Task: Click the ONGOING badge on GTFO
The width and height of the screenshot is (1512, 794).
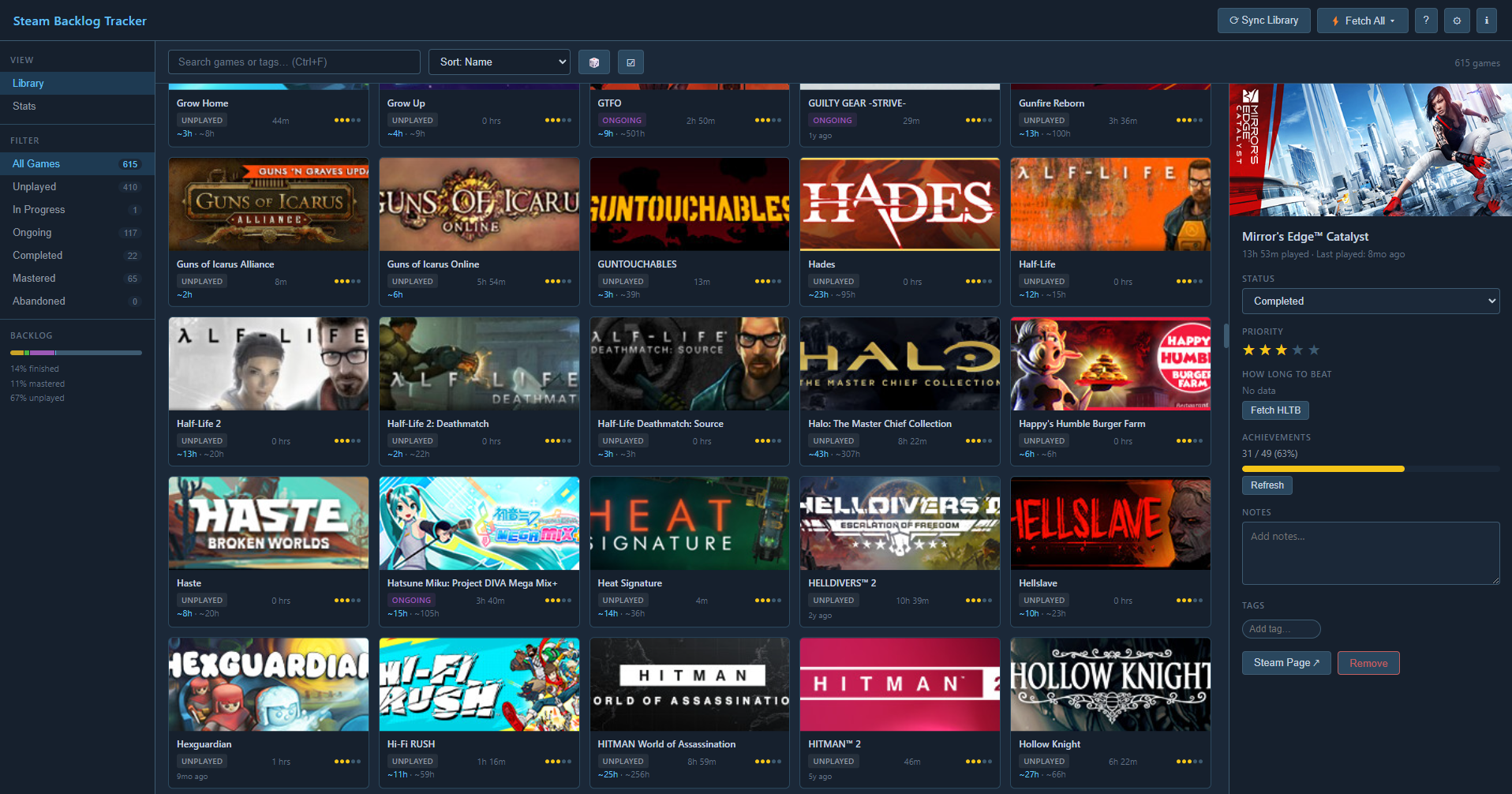Action: pos(622,121)
